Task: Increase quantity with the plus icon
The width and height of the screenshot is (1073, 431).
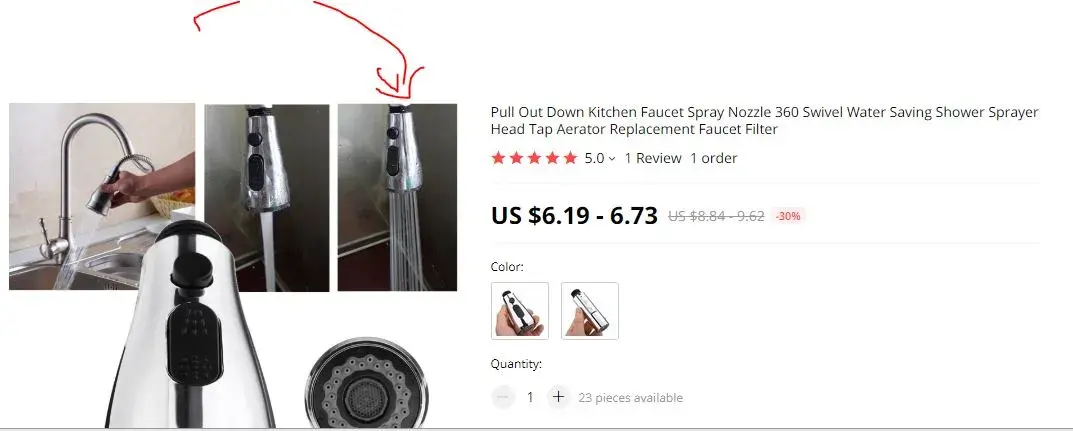Action: point(558,397)
